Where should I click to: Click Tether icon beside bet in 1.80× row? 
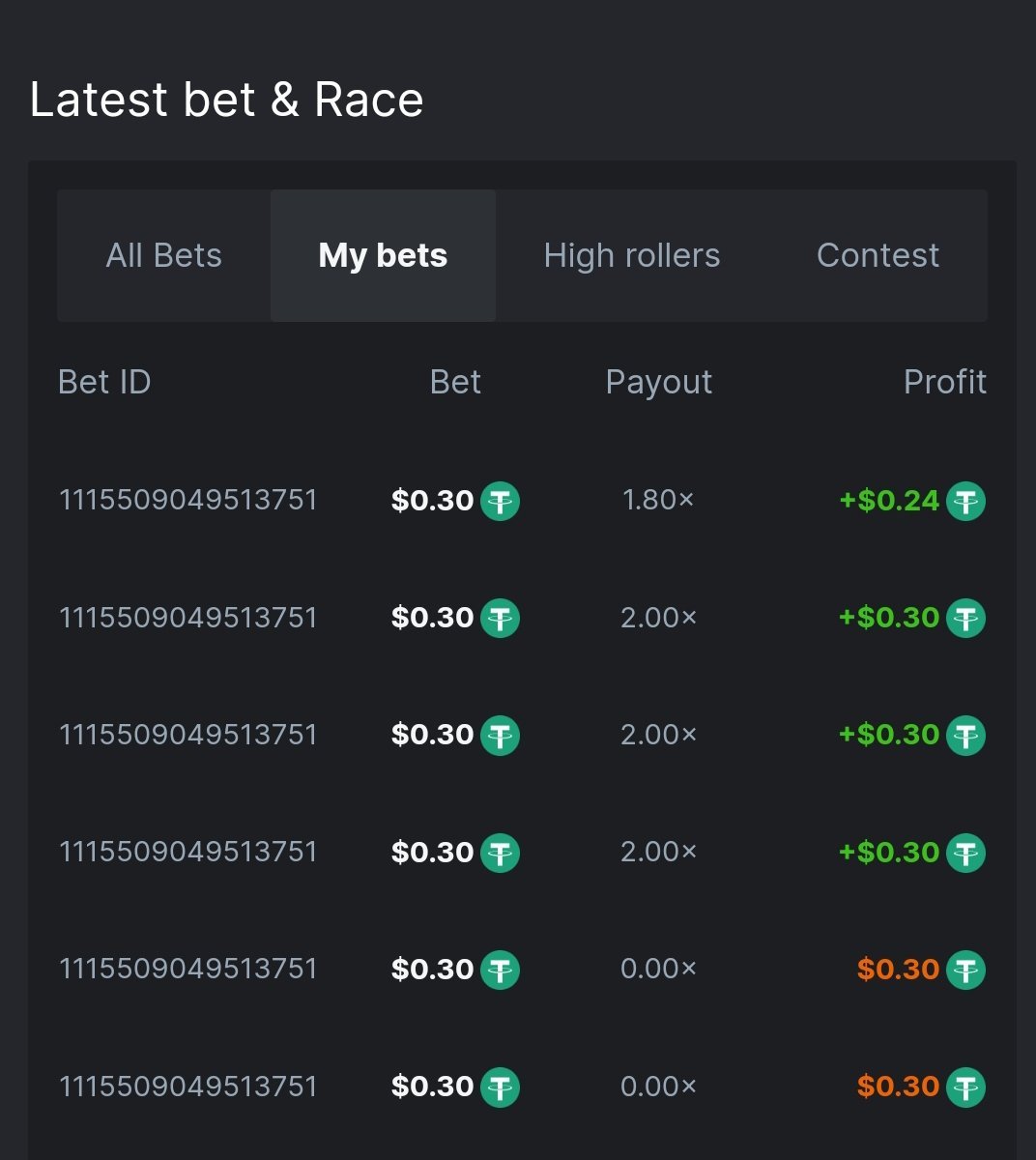pos(500,501)
